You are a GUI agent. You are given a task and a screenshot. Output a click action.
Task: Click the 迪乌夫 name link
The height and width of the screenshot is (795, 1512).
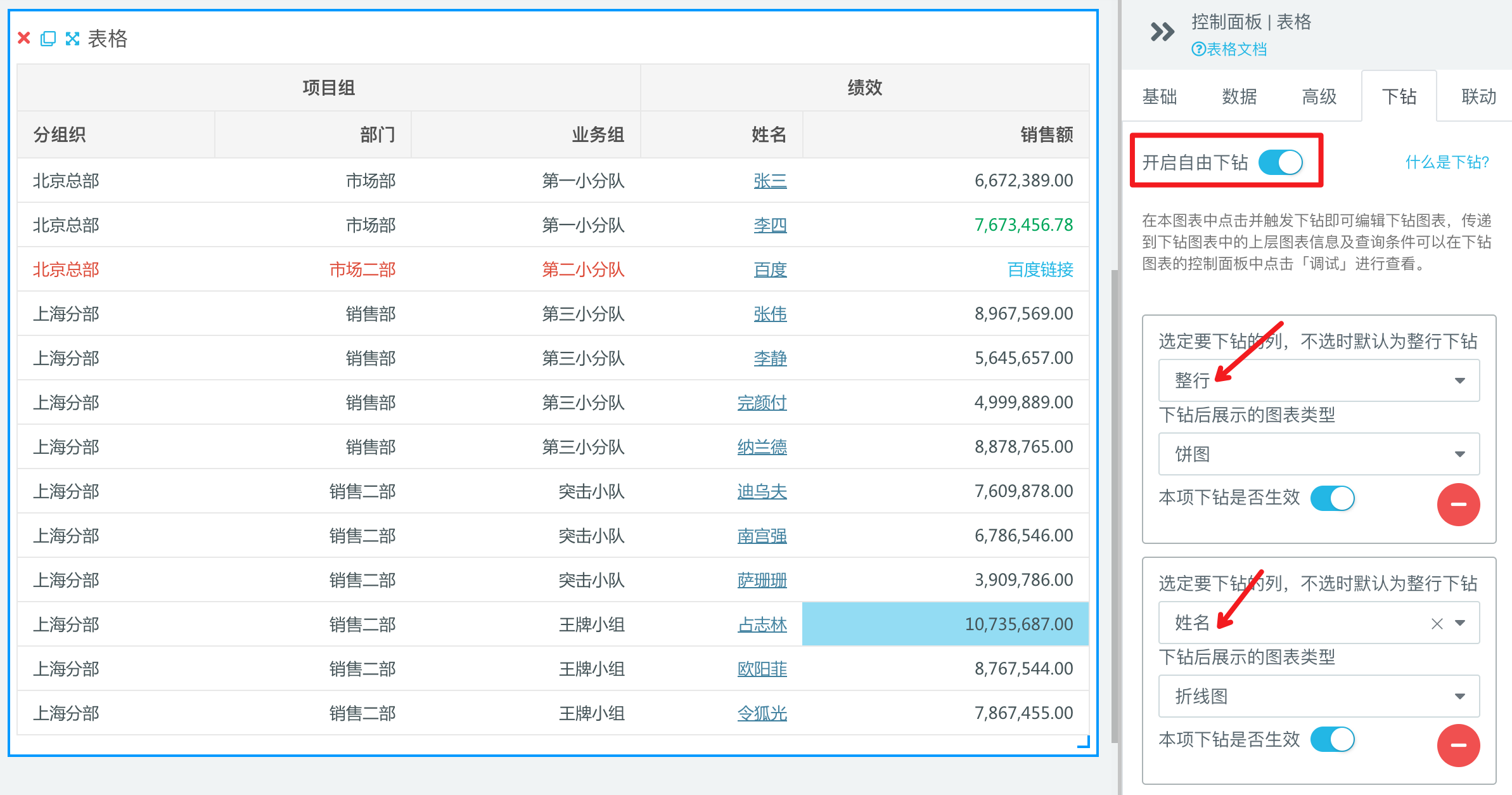coord(762,491)
